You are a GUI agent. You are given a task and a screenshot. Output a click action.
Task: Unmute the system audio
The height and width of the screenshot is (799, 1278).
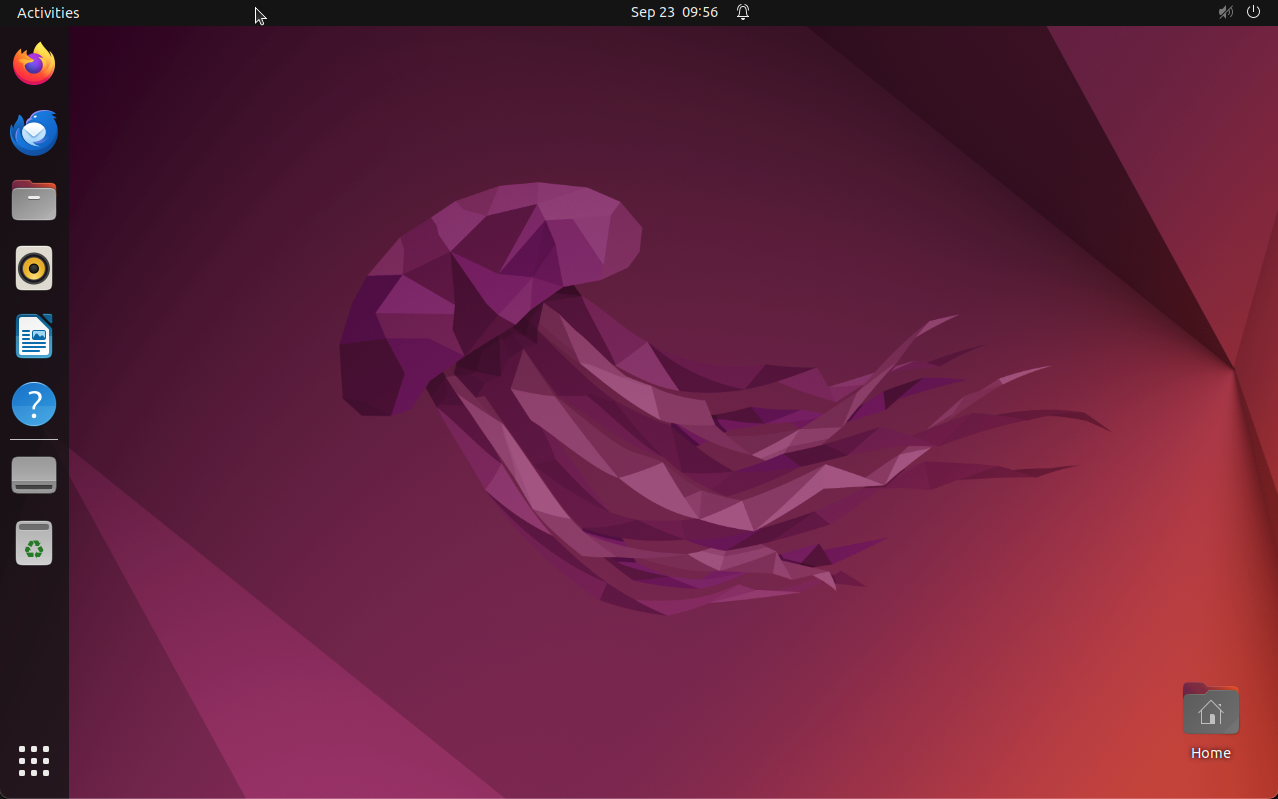tap(1224, 12)
